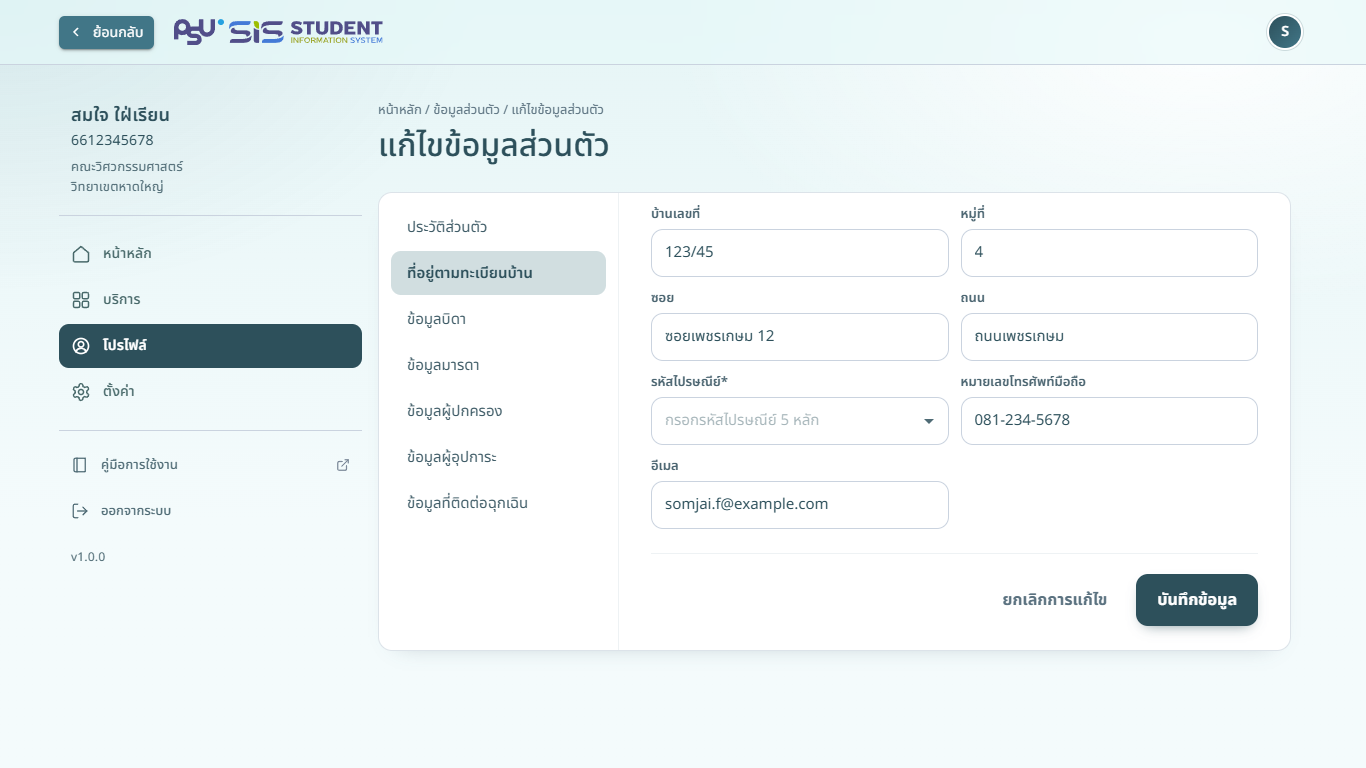Viewport: 1366px width, 768px height.
Task: Click the บันทึกข้อมูล save button
Action: tap(1196, 600)
